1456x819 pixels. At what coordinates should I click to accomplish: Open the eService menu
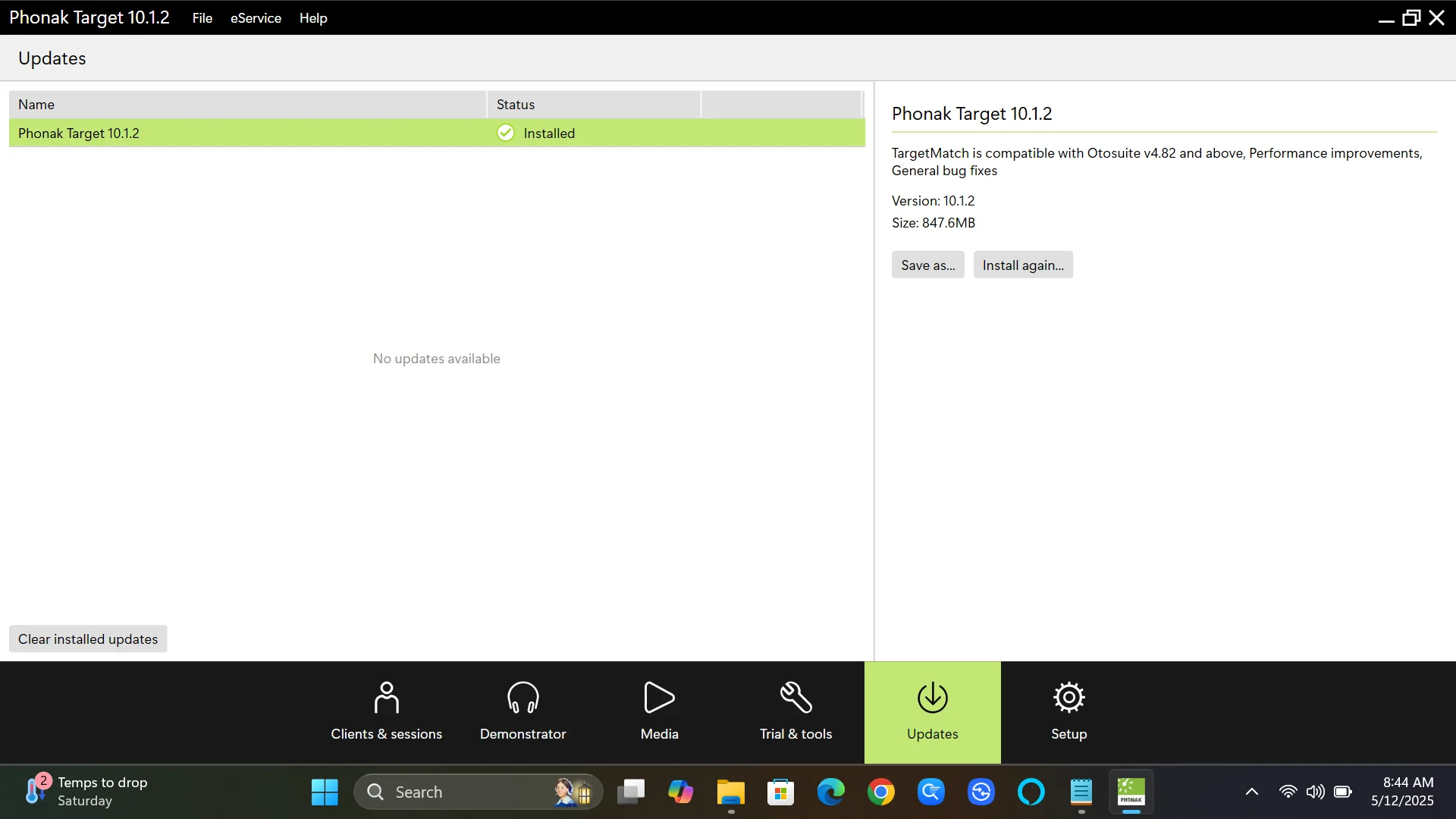coord(256,17)
